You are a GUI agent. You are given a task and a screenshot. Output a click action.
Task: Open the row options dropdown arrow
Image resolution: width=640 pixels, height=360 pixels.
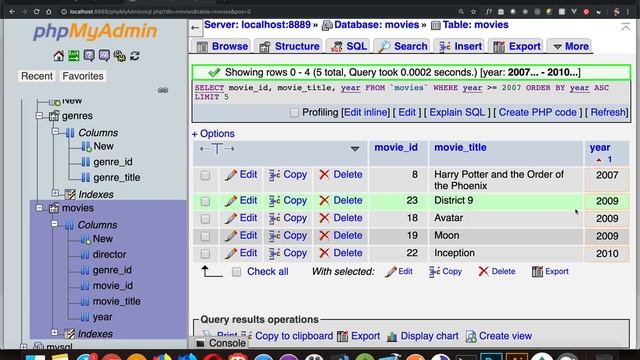click(355, 149)
